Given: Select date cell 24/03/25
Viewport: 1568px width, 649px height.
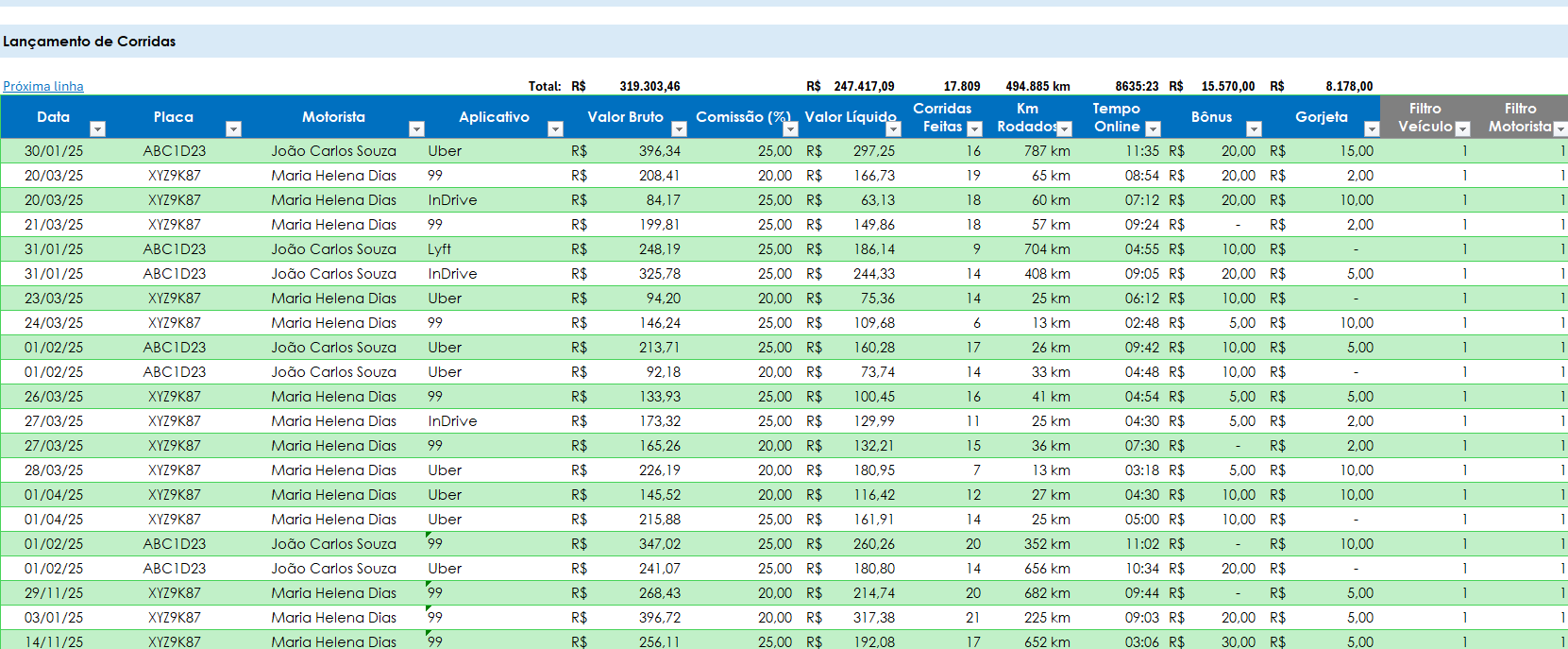Looking at the screenshot, I should point(54,323).
